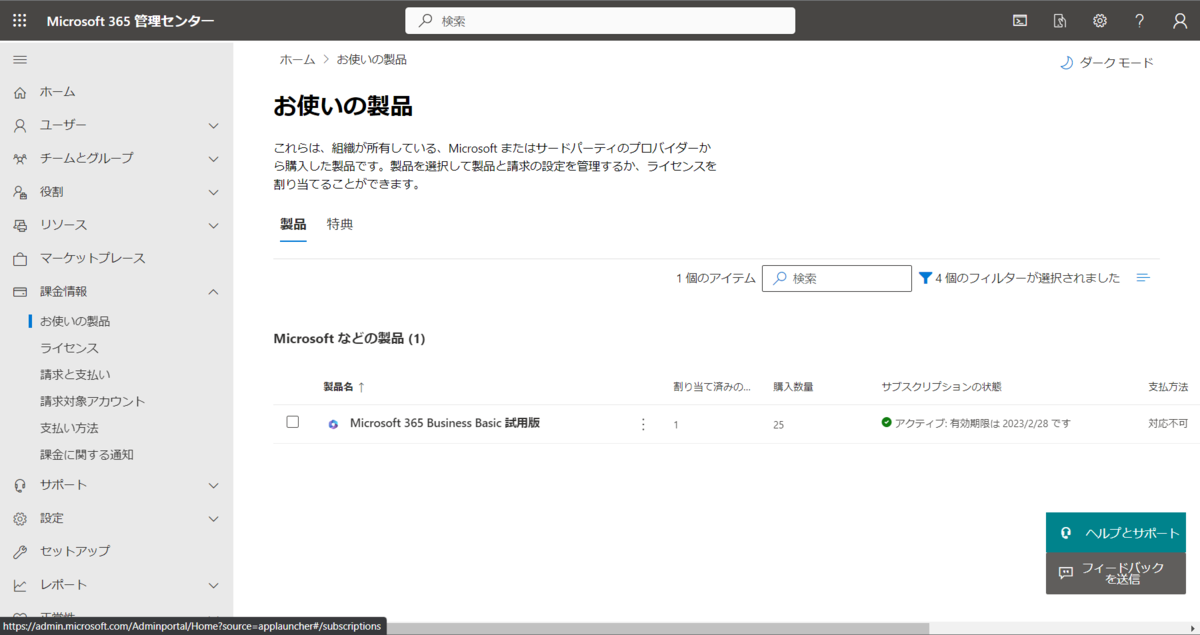Open more actions for Business Basic row
Screen dimensions: 1200x635
(643, 424)
